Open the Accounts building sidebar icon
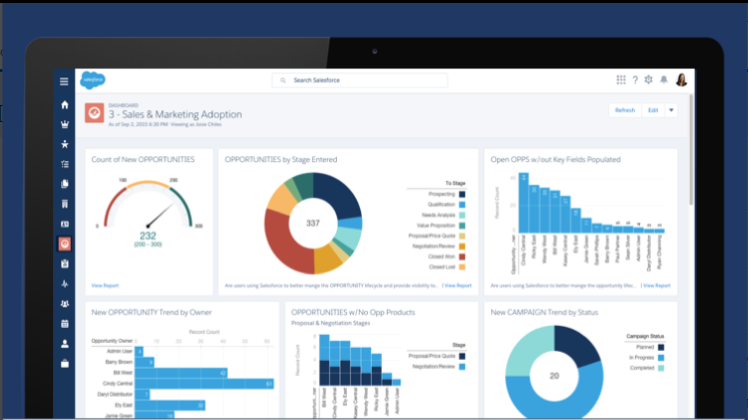748x420 pixels. pyautogui.click(x=64, y=204)
